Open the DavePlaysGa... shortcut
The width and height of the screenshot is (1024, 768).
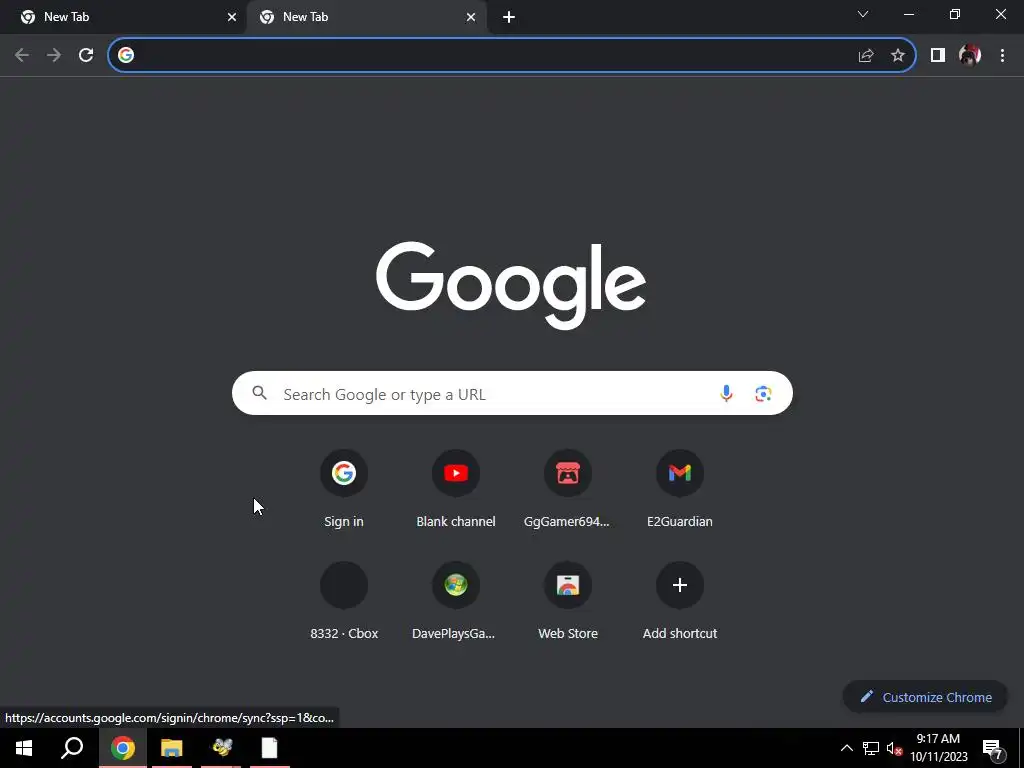click(456, 601)
